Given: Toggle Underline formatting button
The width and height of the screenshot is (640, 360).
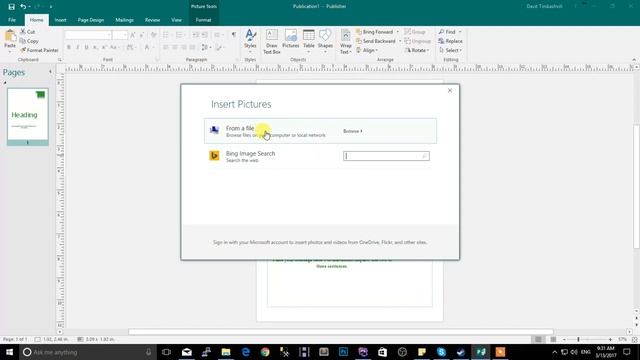Looking at the screenshot, I should pyautogui.click(x=87, y=47).
